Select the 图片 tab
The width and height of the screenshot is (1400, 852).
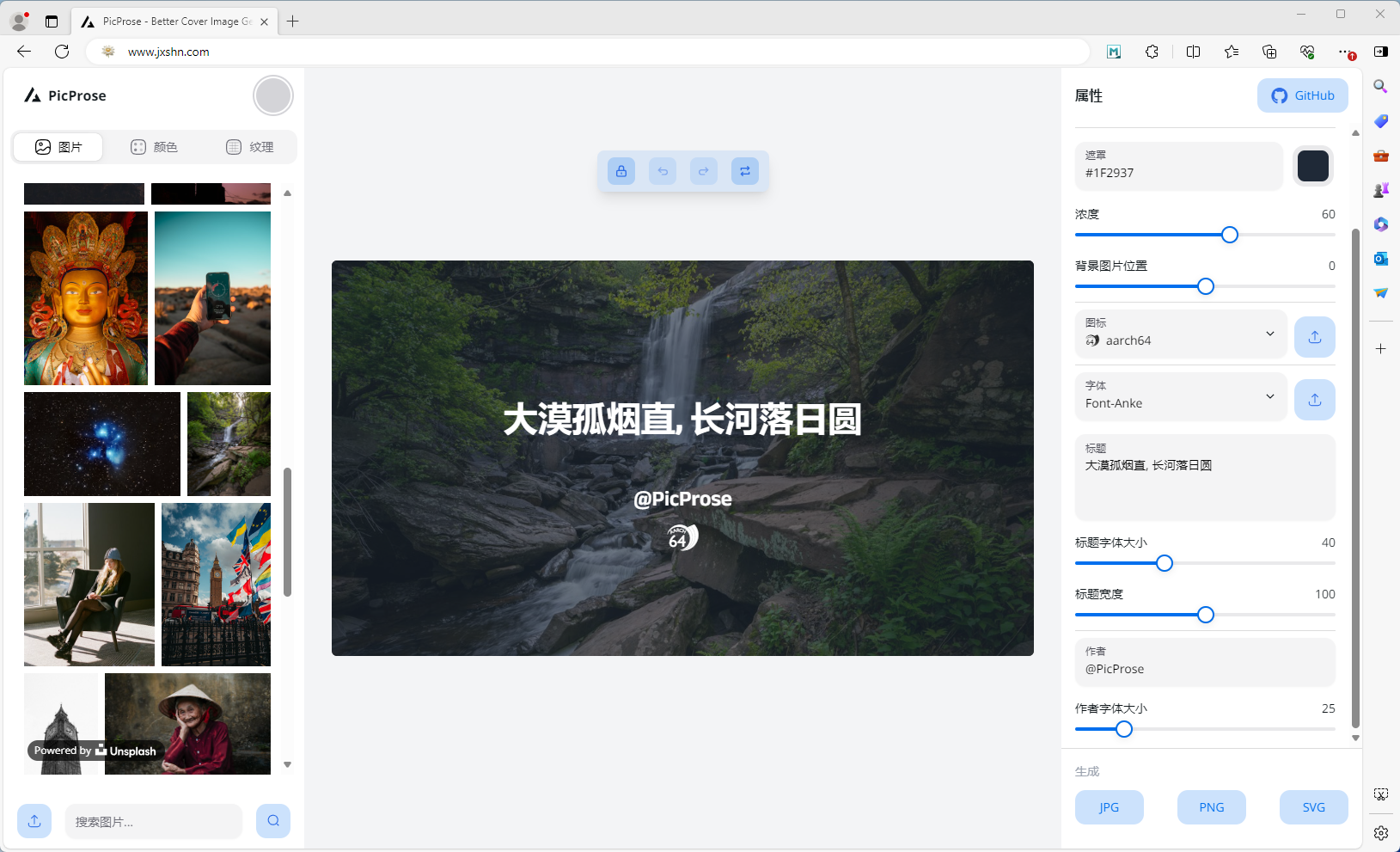point(58,147)
